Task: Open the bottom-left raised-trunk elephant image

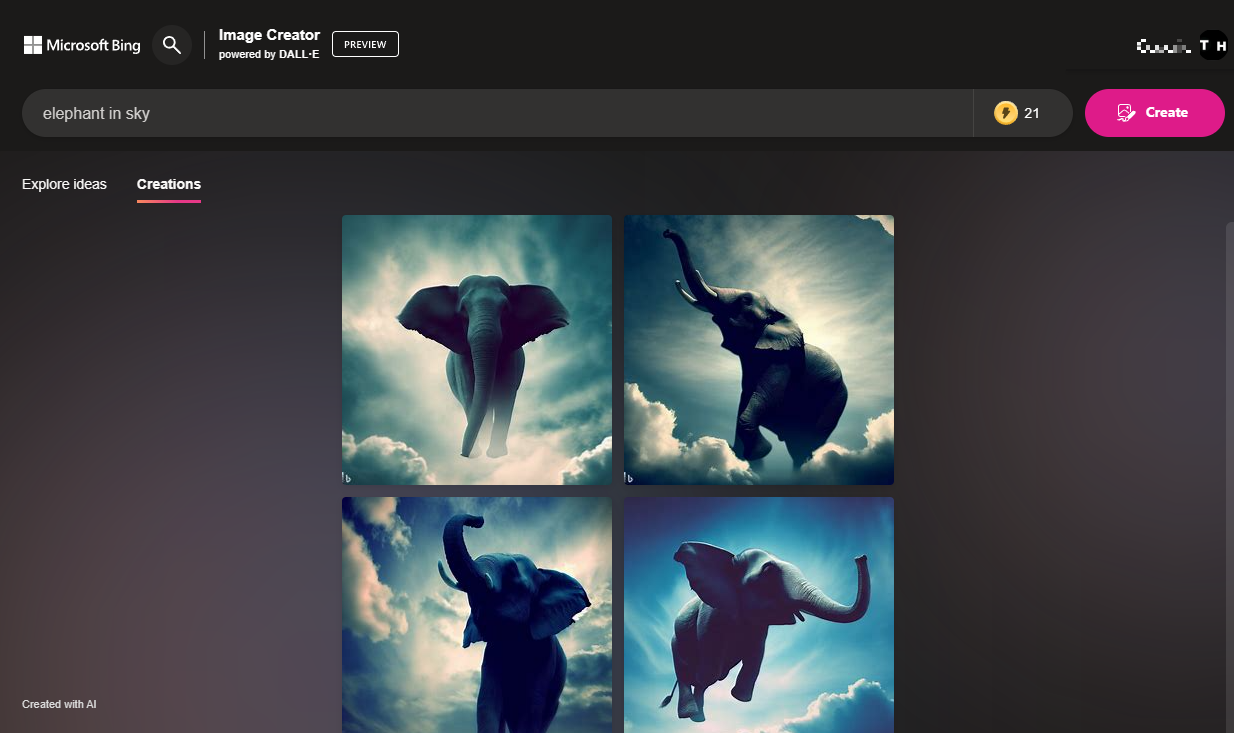Action: 476,615
